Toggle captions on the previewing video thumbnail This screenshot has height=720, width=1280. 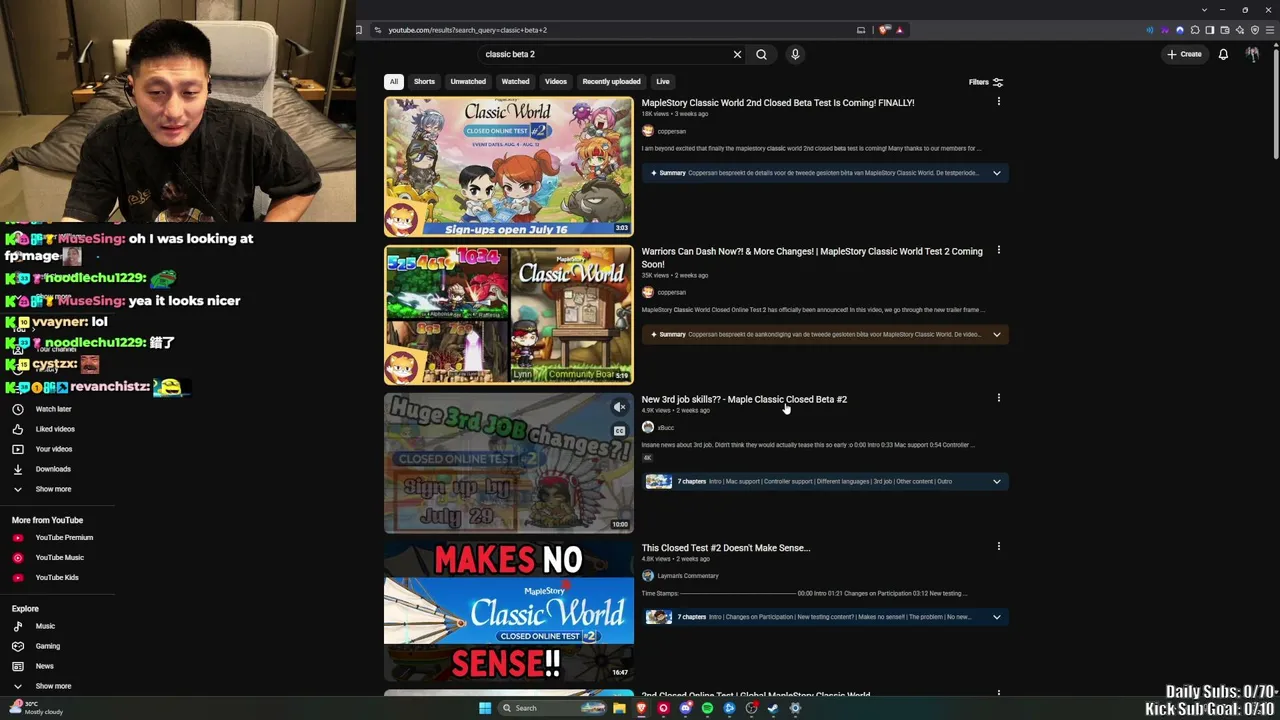[620, 431]
